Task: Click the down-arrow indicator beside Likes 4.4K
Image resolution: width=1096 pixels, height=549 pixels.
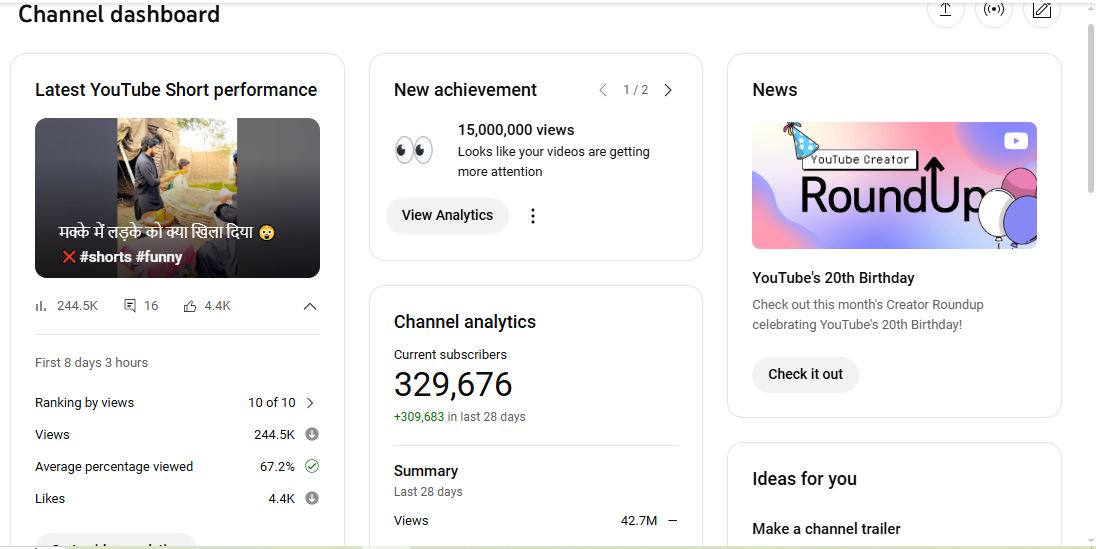Action: [x=312, y=498]
